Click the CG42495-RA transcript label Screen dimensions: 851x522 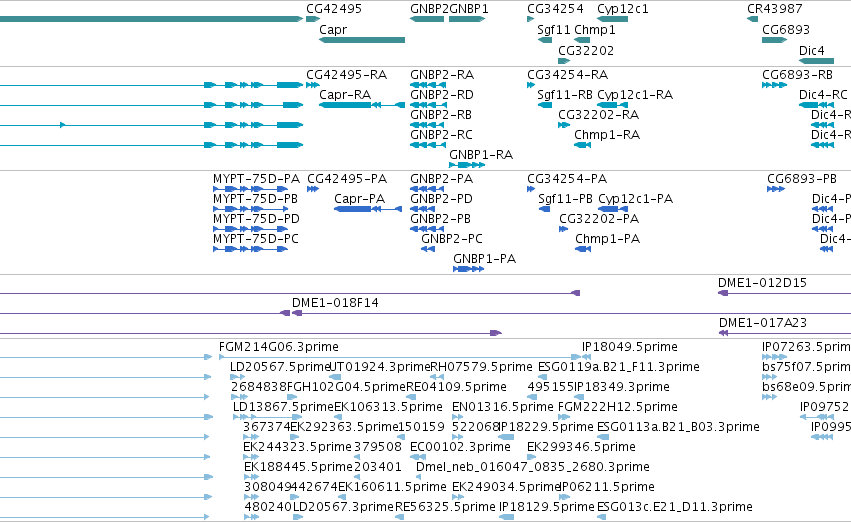pos(347,74)
